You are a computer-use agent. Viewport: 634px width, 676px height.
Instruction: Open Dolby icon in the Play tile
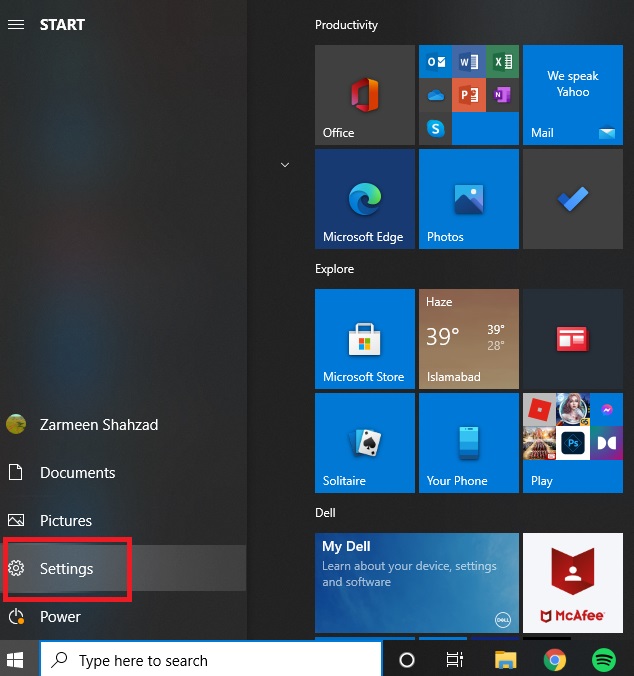click(x=606, y=443)
